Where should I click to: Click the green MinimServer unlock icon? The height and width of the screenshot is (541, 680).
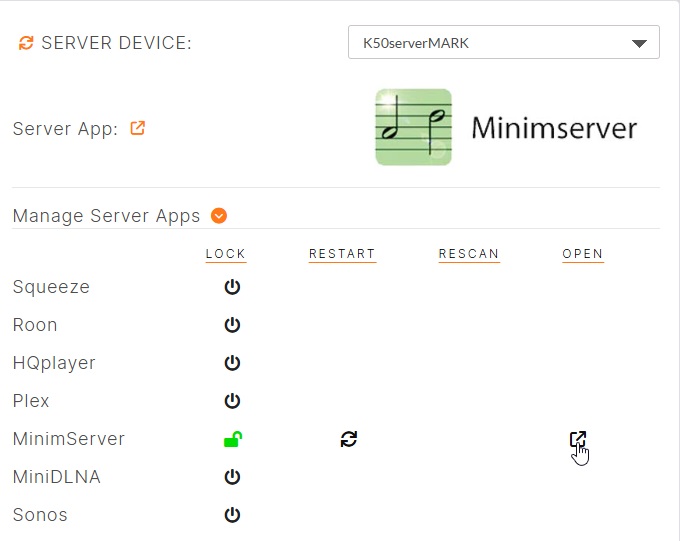[232, 439]
